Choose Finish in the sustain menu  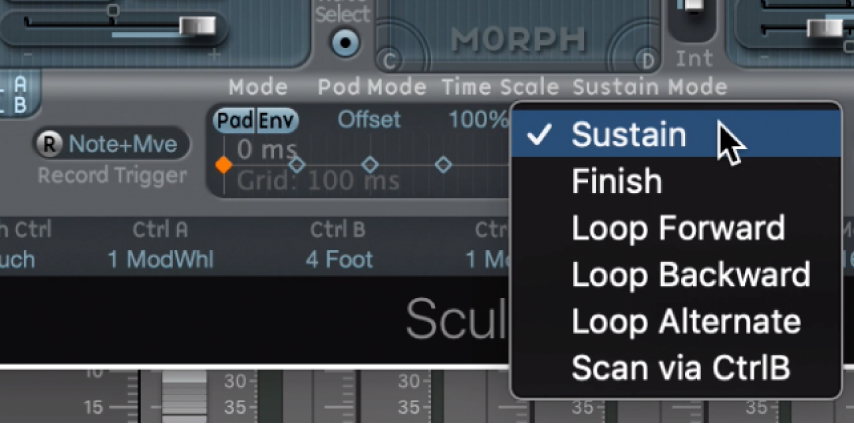tap(617, 182)
